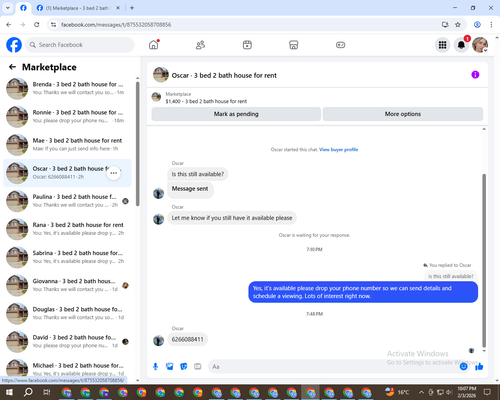Open Paulina's conversation
Image resolution: width=500 pixels, height=400 pixels.
67,201
